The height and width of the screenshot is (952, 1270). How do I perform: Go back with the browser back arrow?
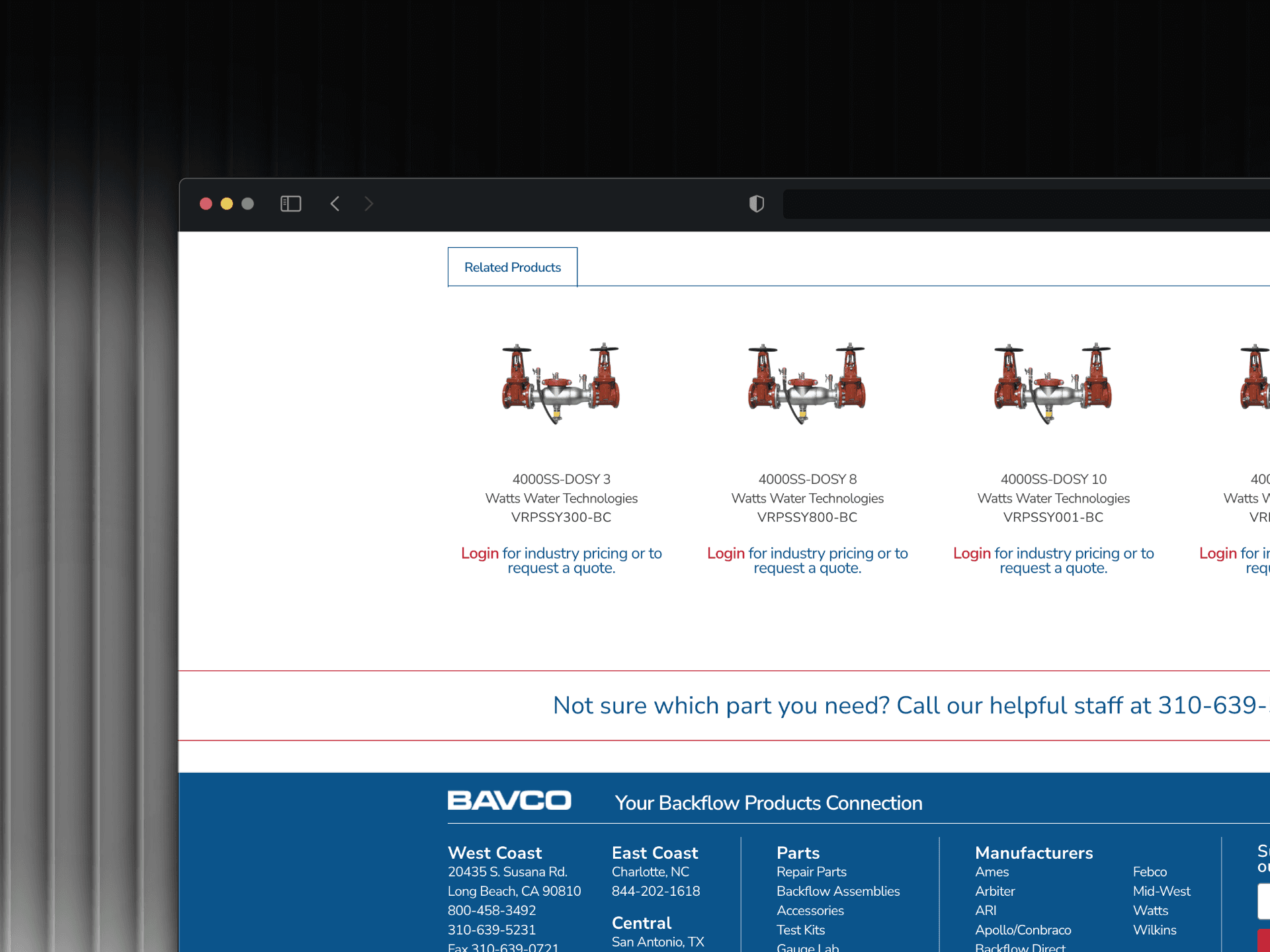coord(335,204)
